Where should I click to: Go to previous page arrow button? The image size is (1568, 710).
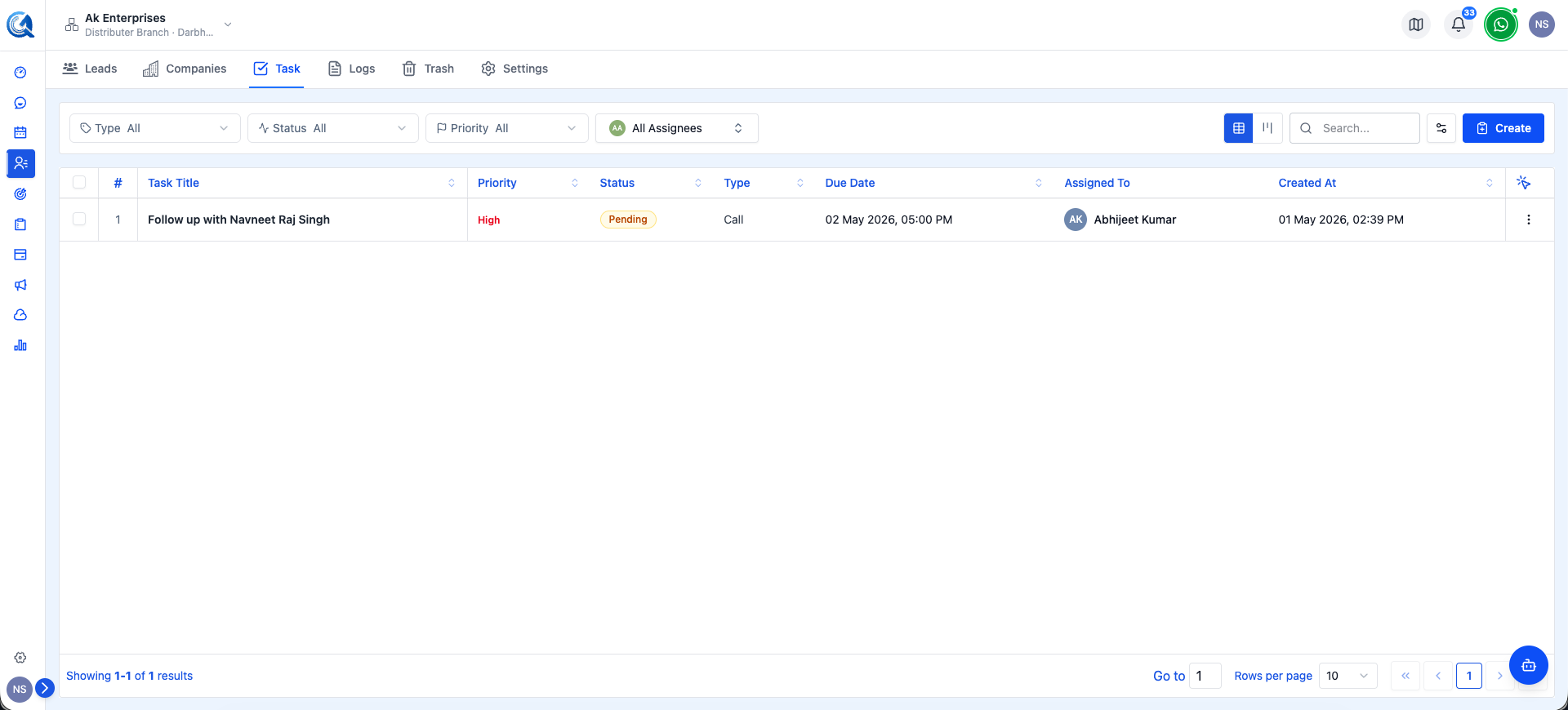pos(1438,676)
